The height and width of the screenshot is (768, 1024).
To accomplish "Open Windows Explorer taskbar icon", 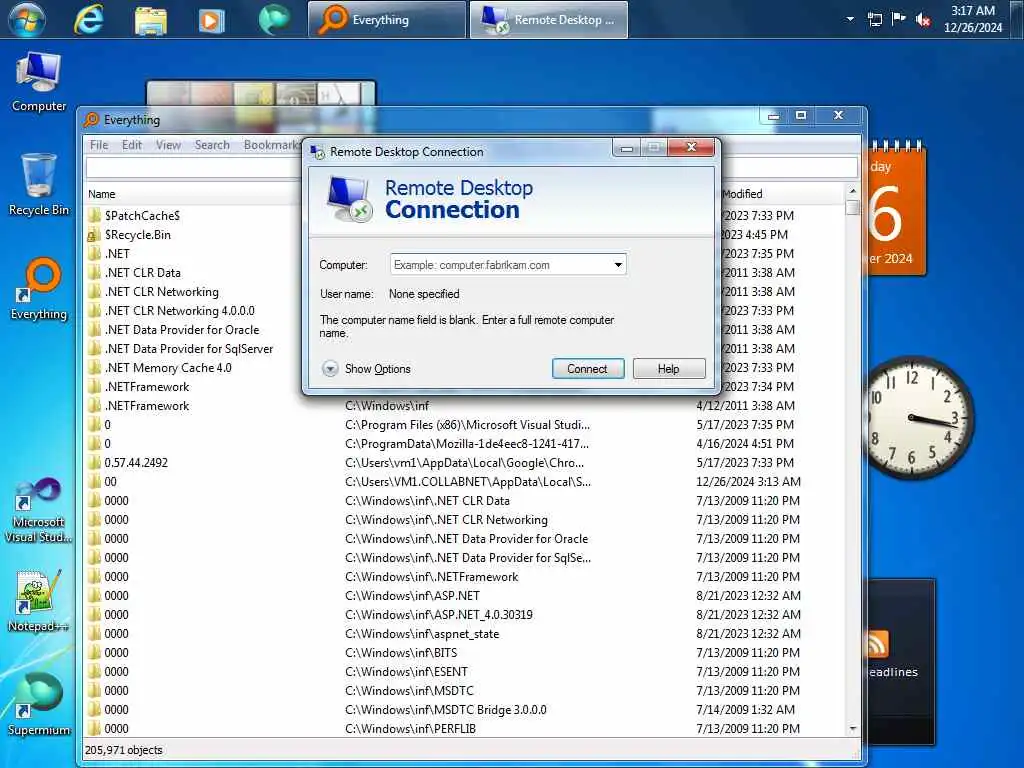I will [x=150, y=20].
